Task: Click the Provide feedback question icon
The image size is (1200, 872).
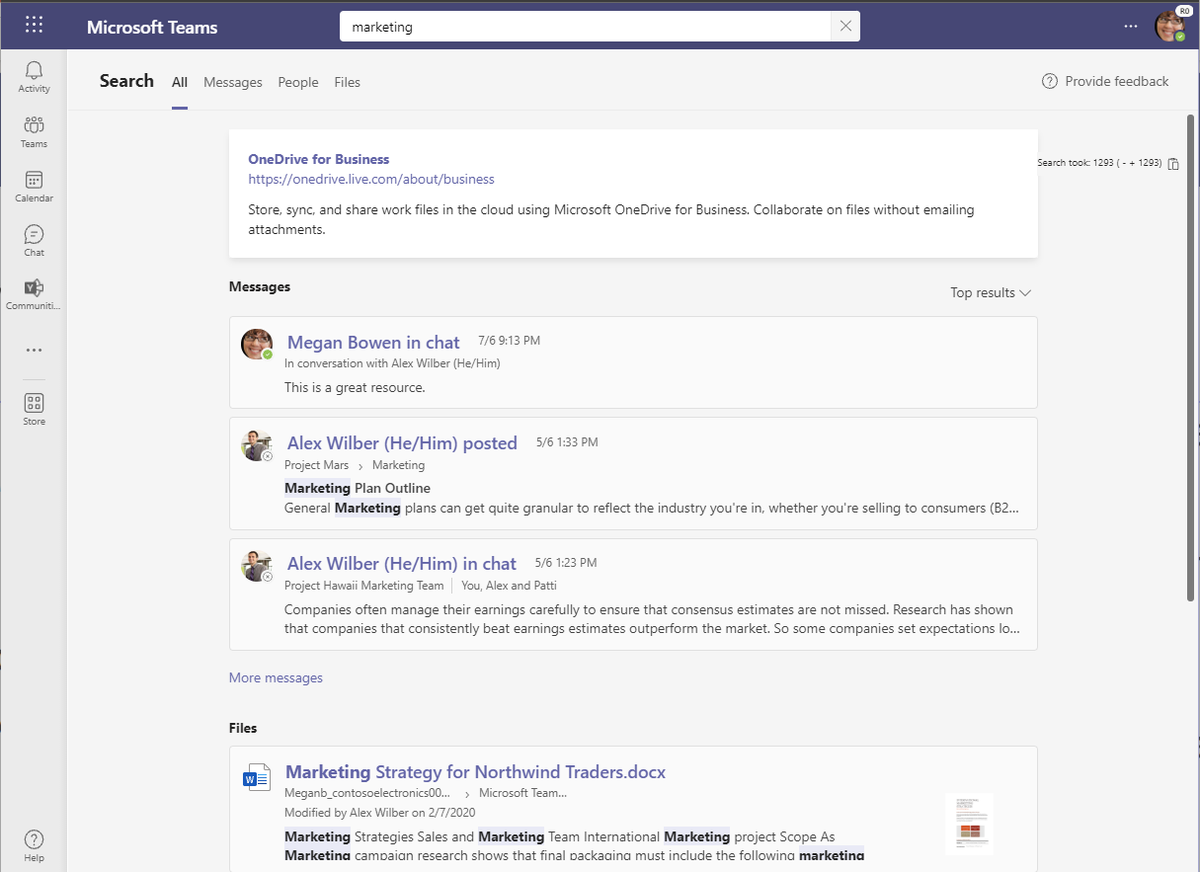Action: point(1049,81)
